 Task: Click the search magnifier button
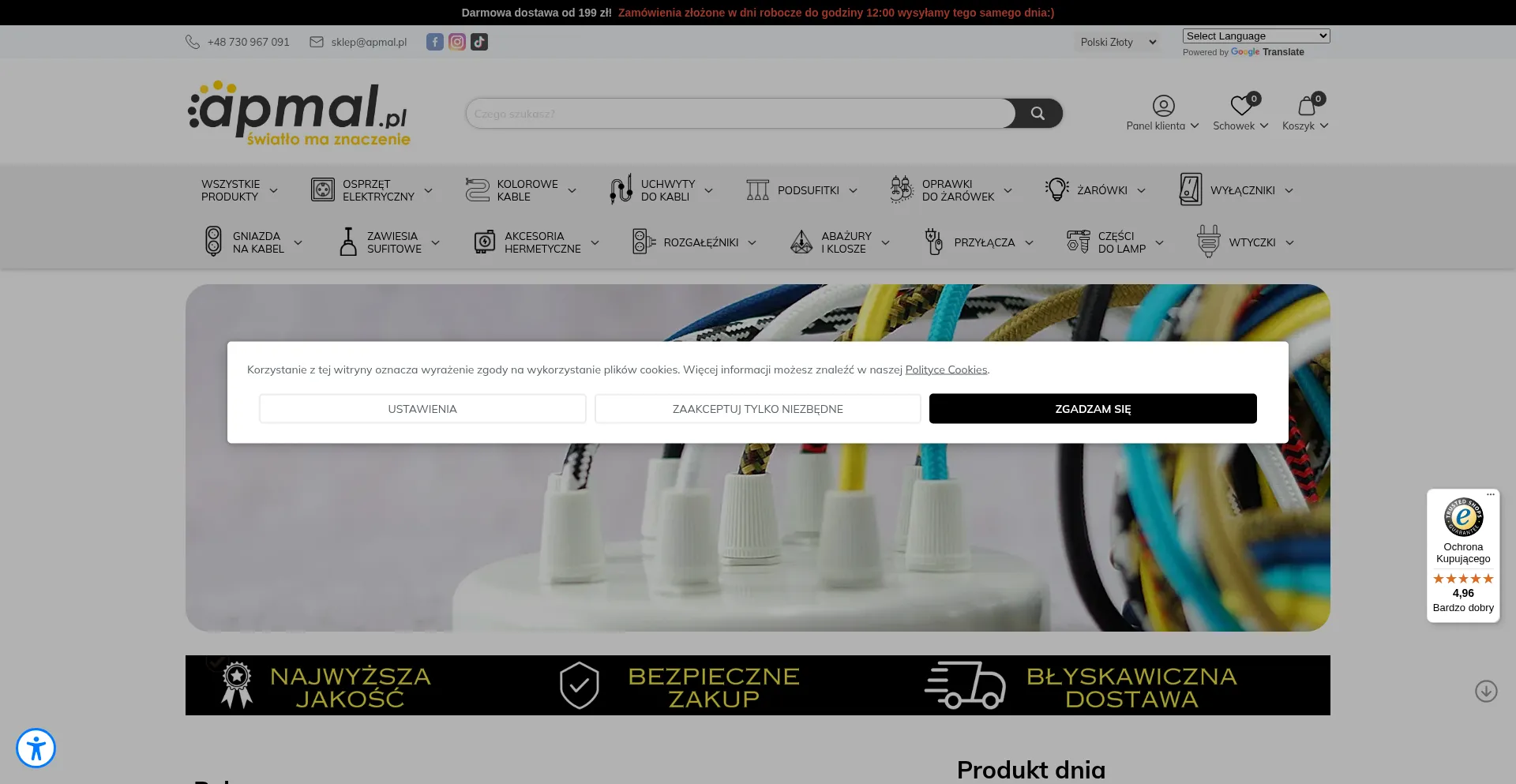pos(1038,114)
